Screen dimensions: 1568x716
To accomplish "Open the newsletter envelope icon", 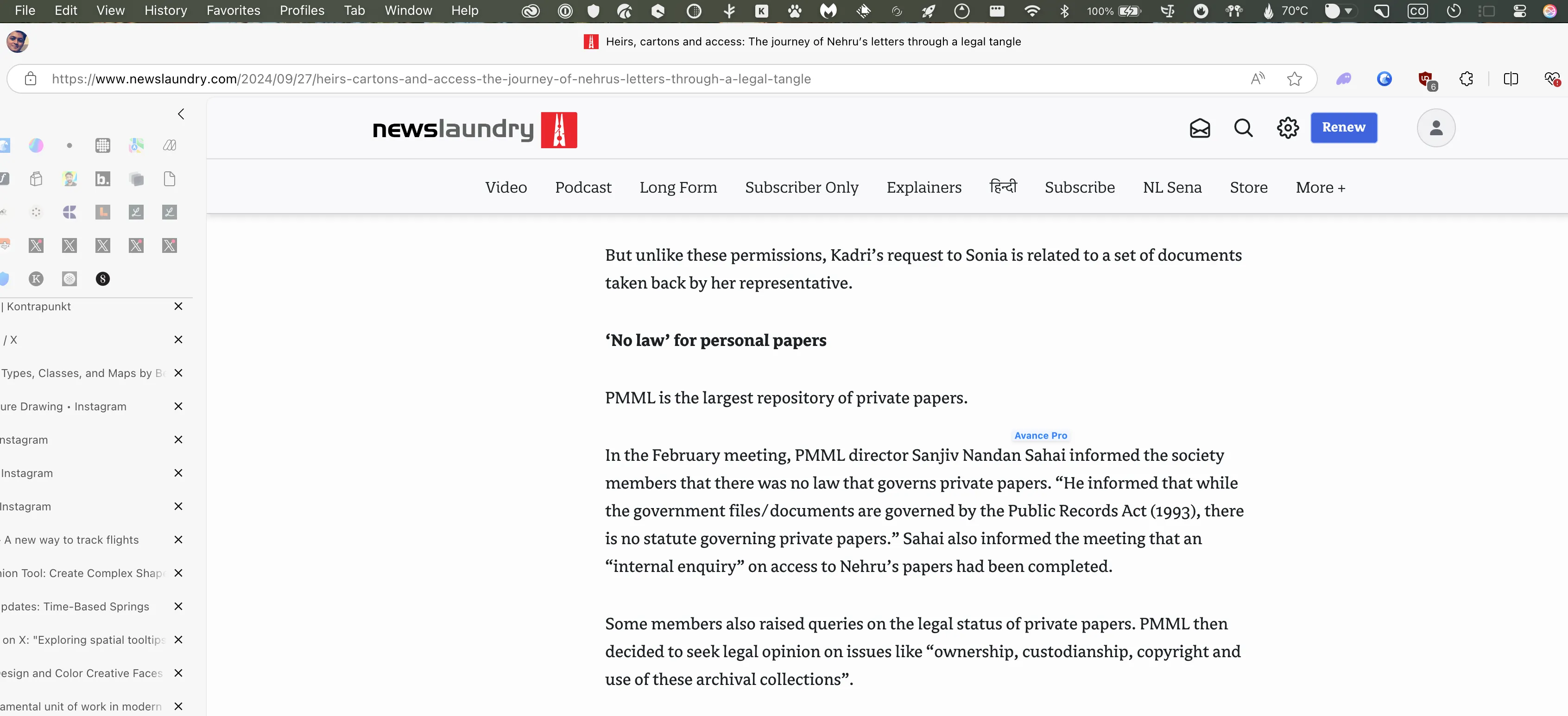I will point(1199,128).
